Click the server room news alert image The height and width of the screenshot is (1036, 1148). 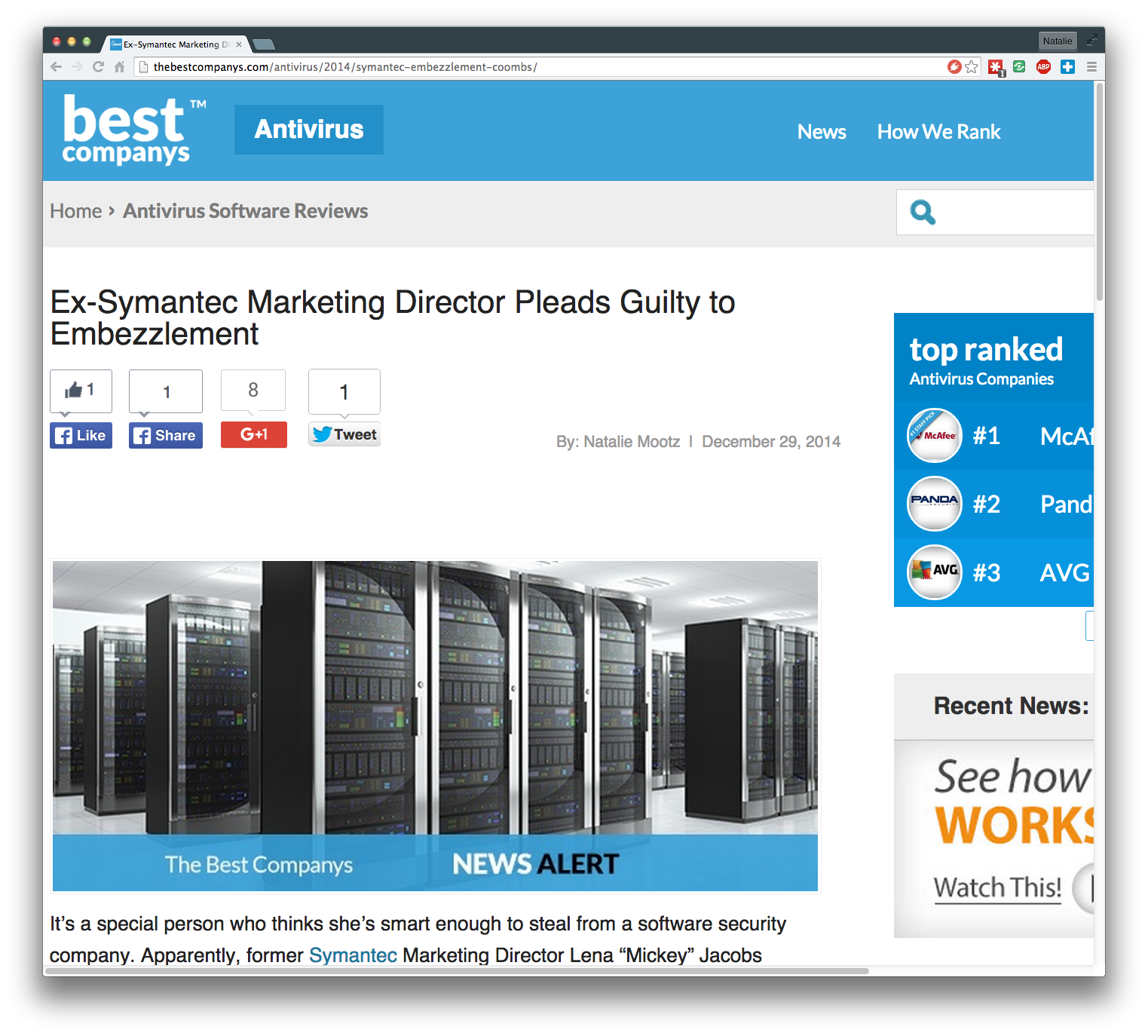pyautogui.click(x=435, y=725)
